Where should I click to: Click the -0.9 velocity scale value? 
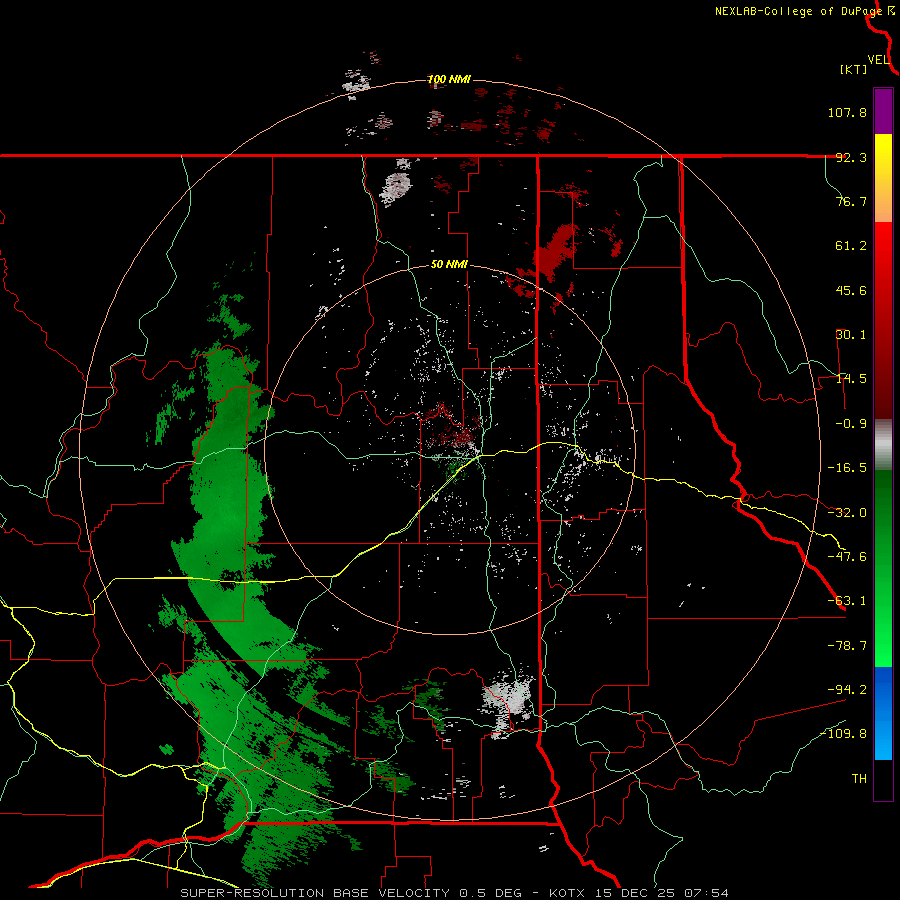point(851,424)
